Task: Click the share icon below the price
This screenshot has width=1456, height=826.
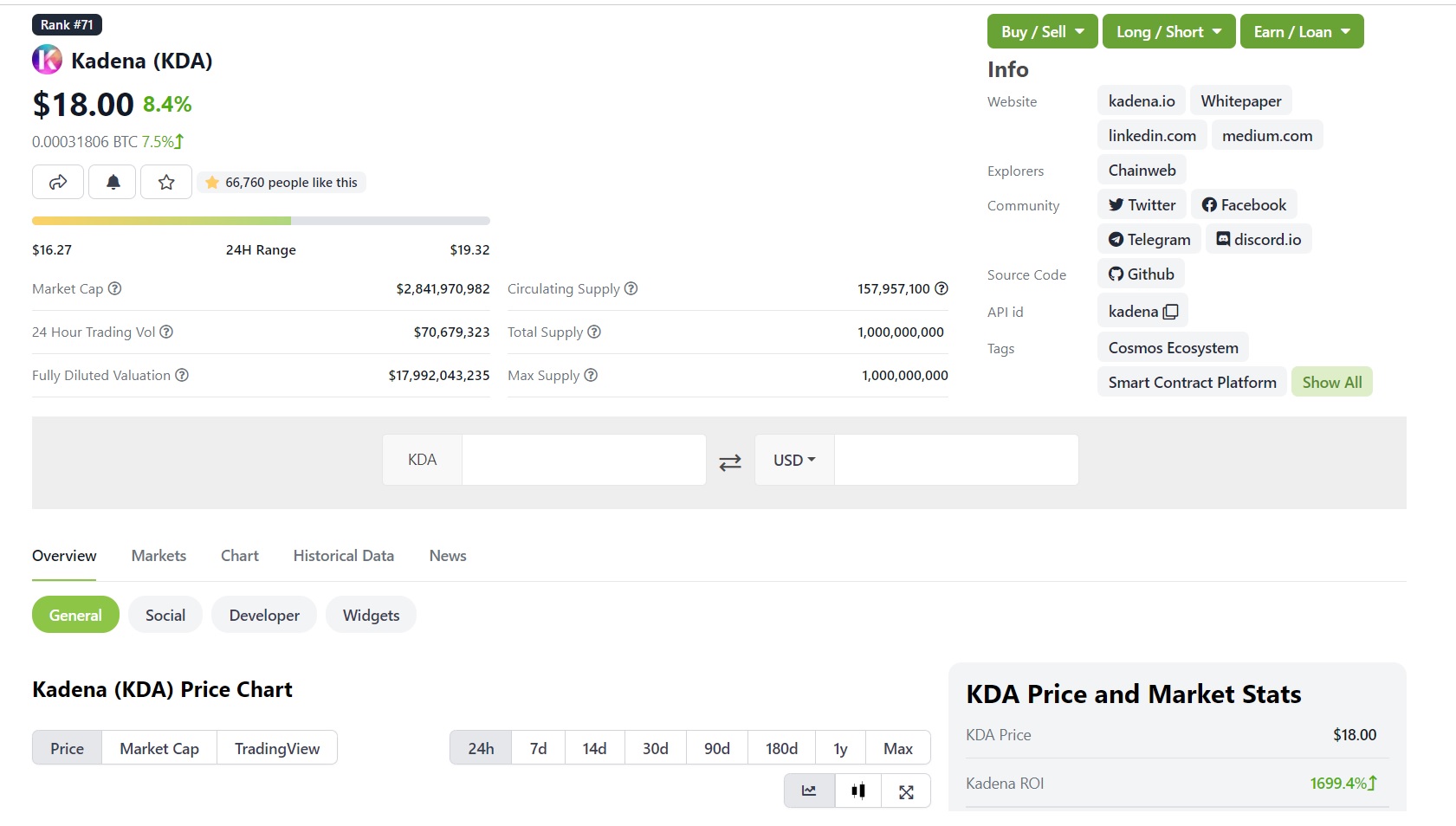Action: click(x=57, y=182)
